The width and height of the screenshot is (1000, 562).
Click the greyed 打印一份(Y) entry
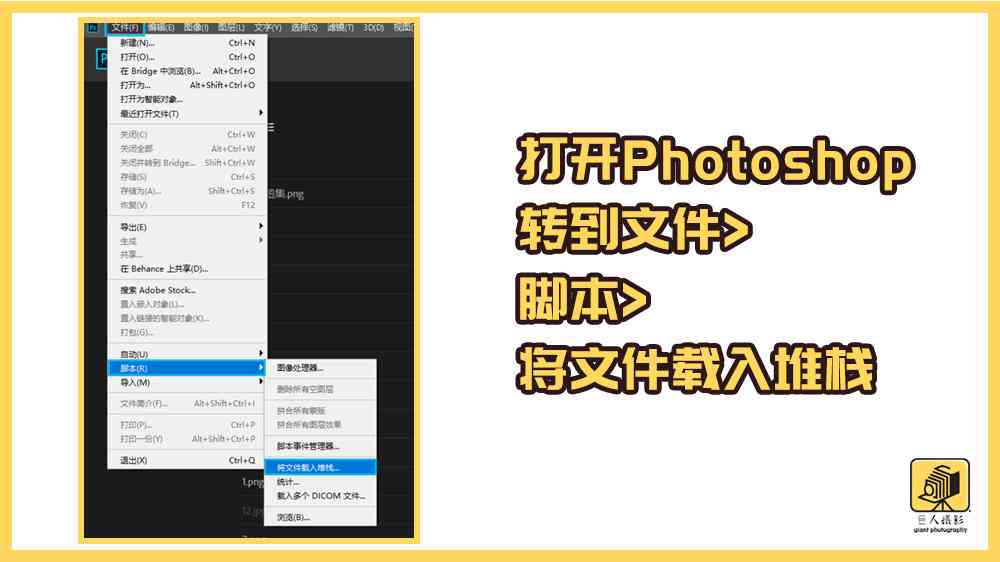tap(188, 439)
